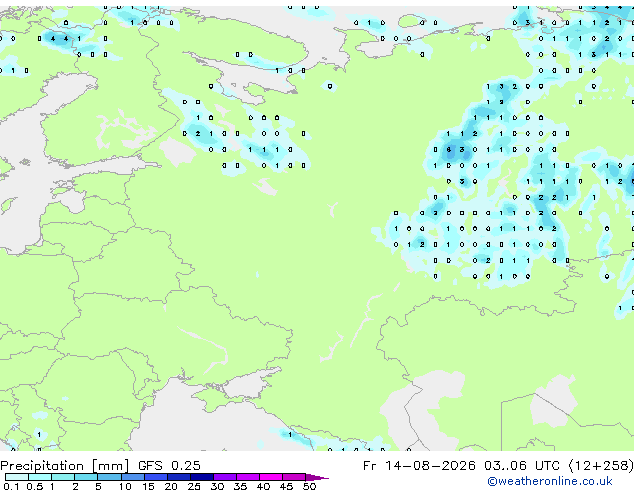Click the legend value '50'
The height and width of the screenshot is (490, 634).
[310, 486]
